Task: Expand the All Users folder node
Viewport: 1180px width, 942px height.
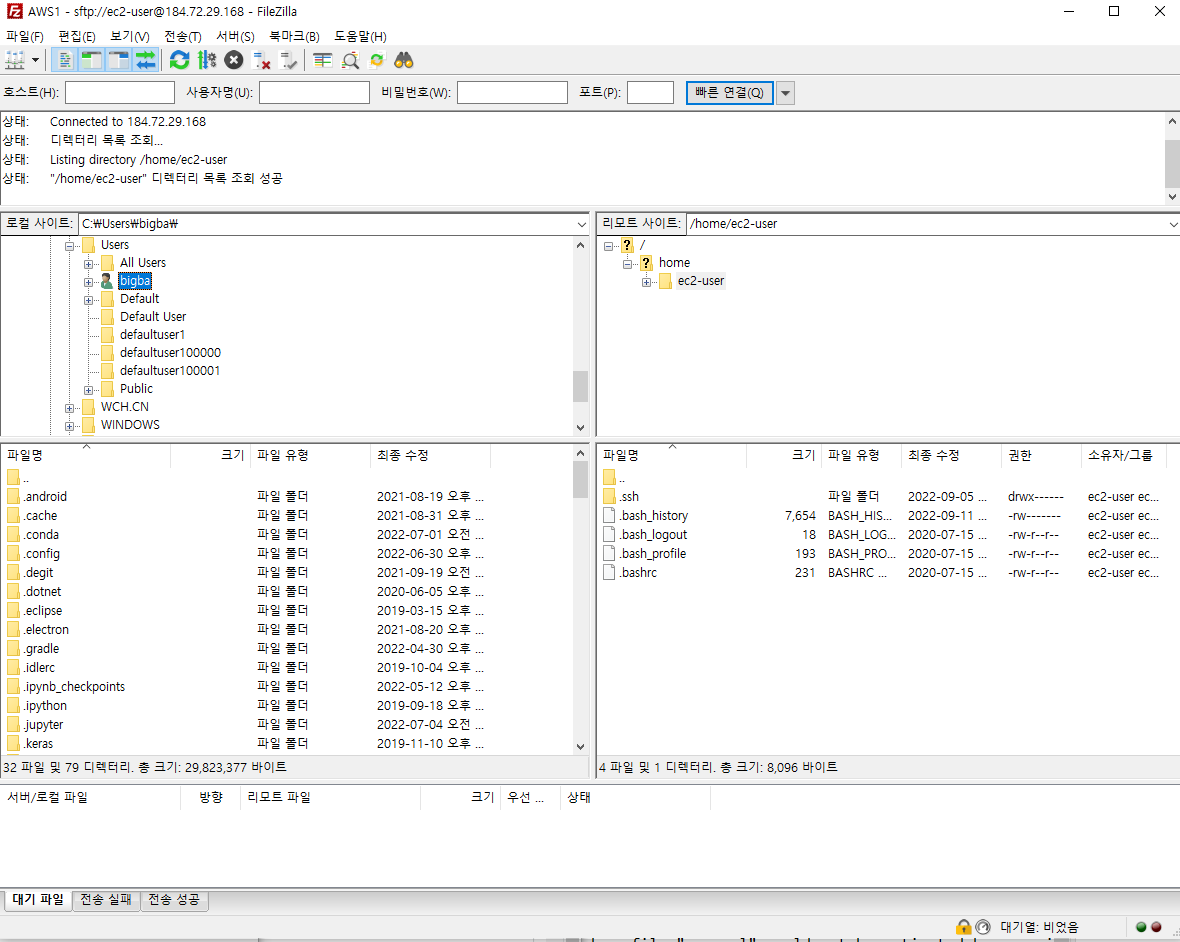Action: [x=88, y=263]
